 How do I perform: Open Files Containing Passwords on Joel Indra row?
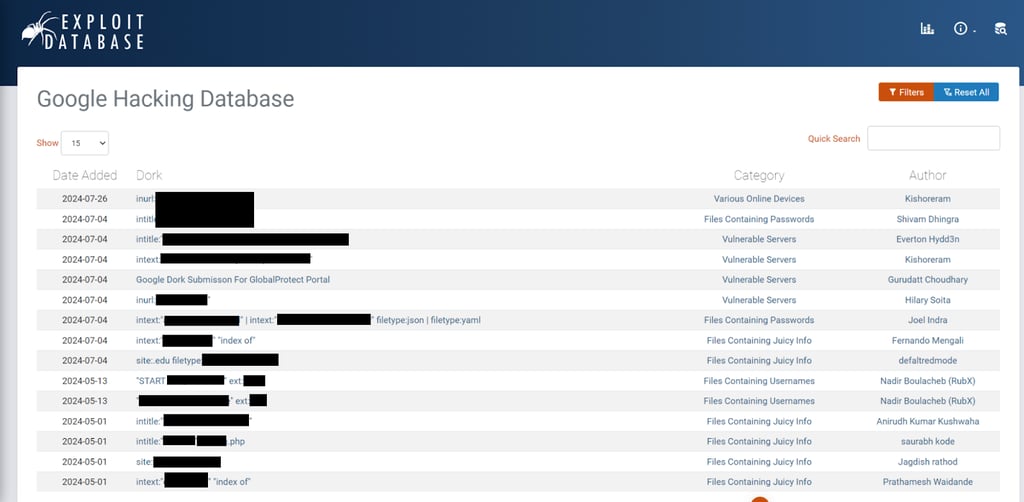point(759,320)
